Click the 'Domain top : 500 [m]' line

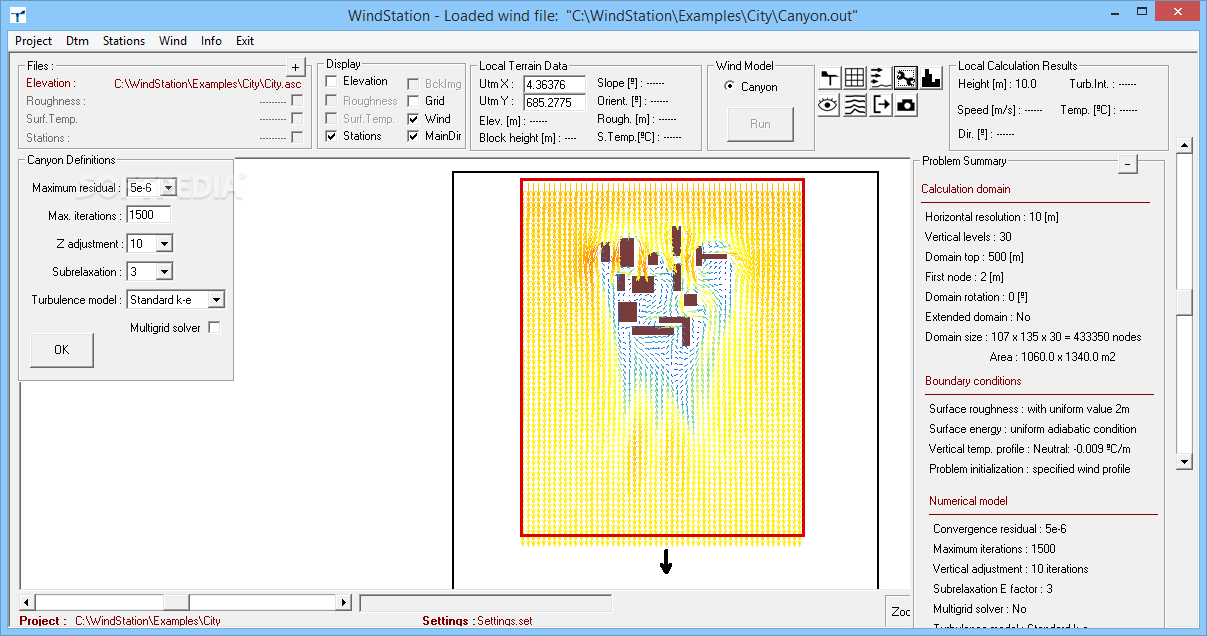pyautogui.click(x=974, y=257)
